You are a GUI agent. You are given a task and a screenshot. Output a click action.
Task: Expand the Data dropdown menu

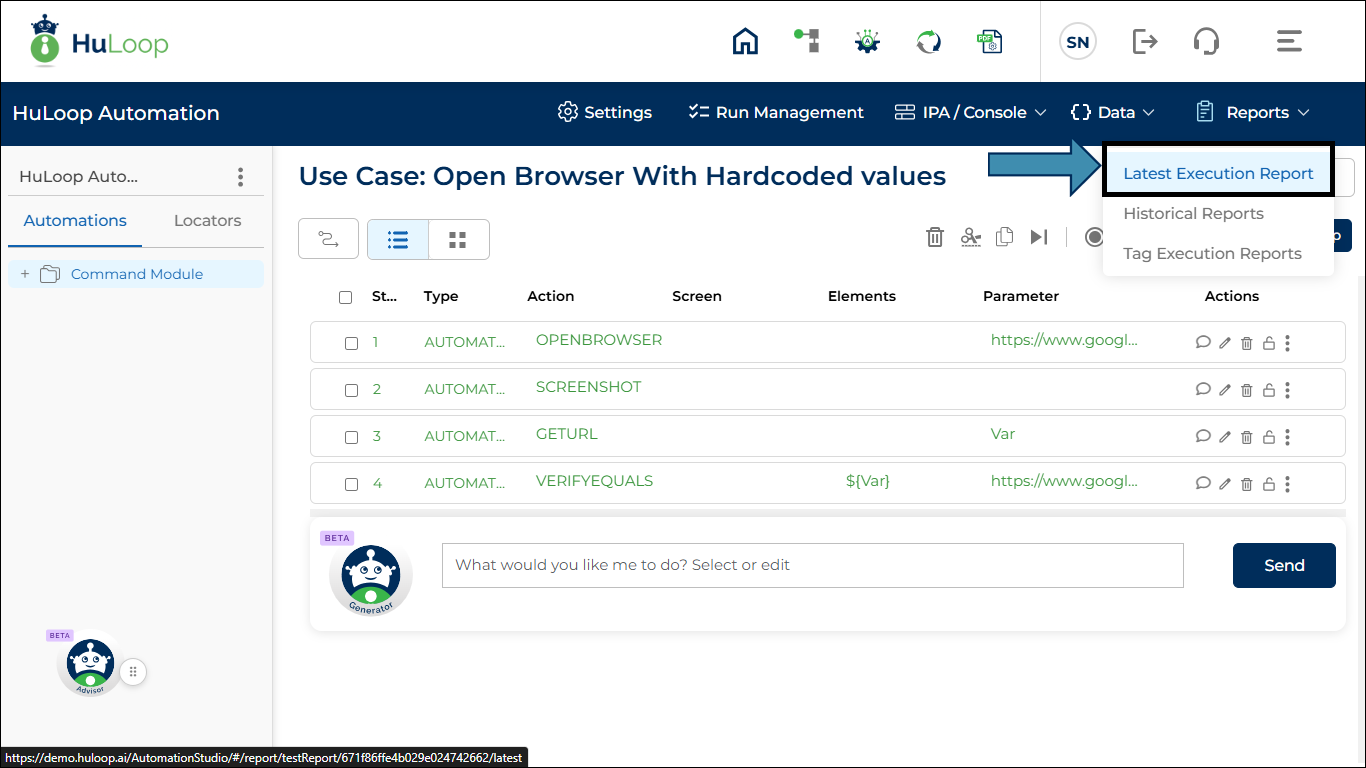click(x=1112, y=113)
